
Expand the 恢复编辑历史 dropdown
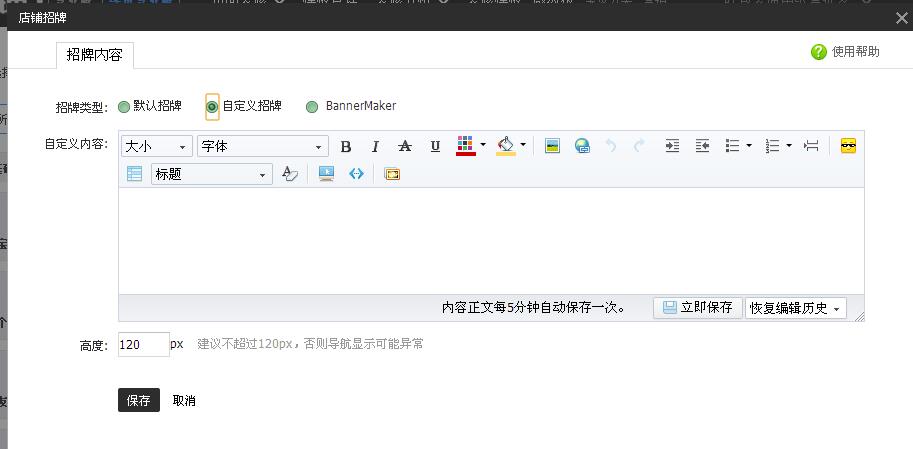point(796,308)
